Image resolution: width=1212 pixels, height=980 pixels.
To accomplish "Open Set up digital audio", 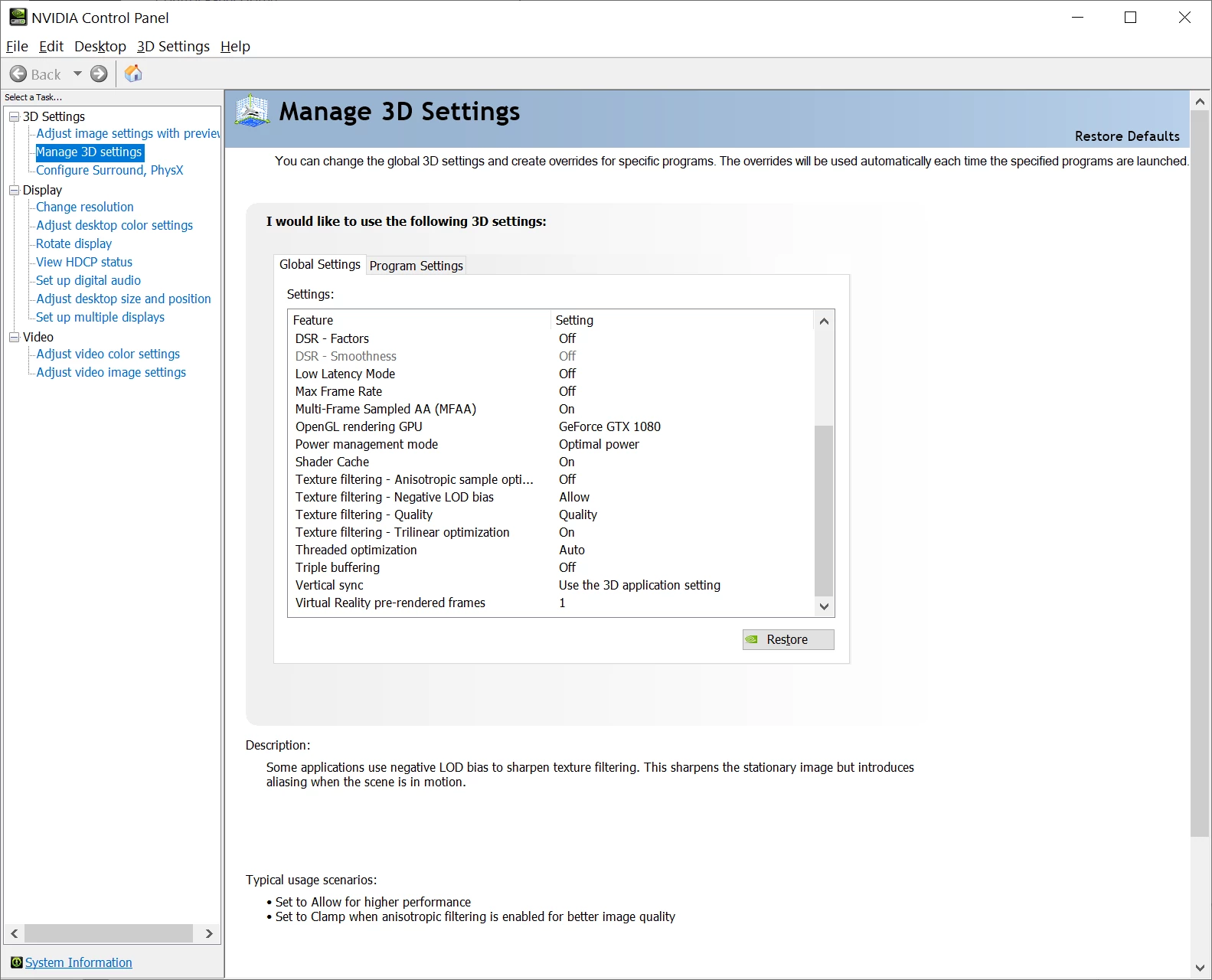I will pyautogui.click(x=89, y=280).
